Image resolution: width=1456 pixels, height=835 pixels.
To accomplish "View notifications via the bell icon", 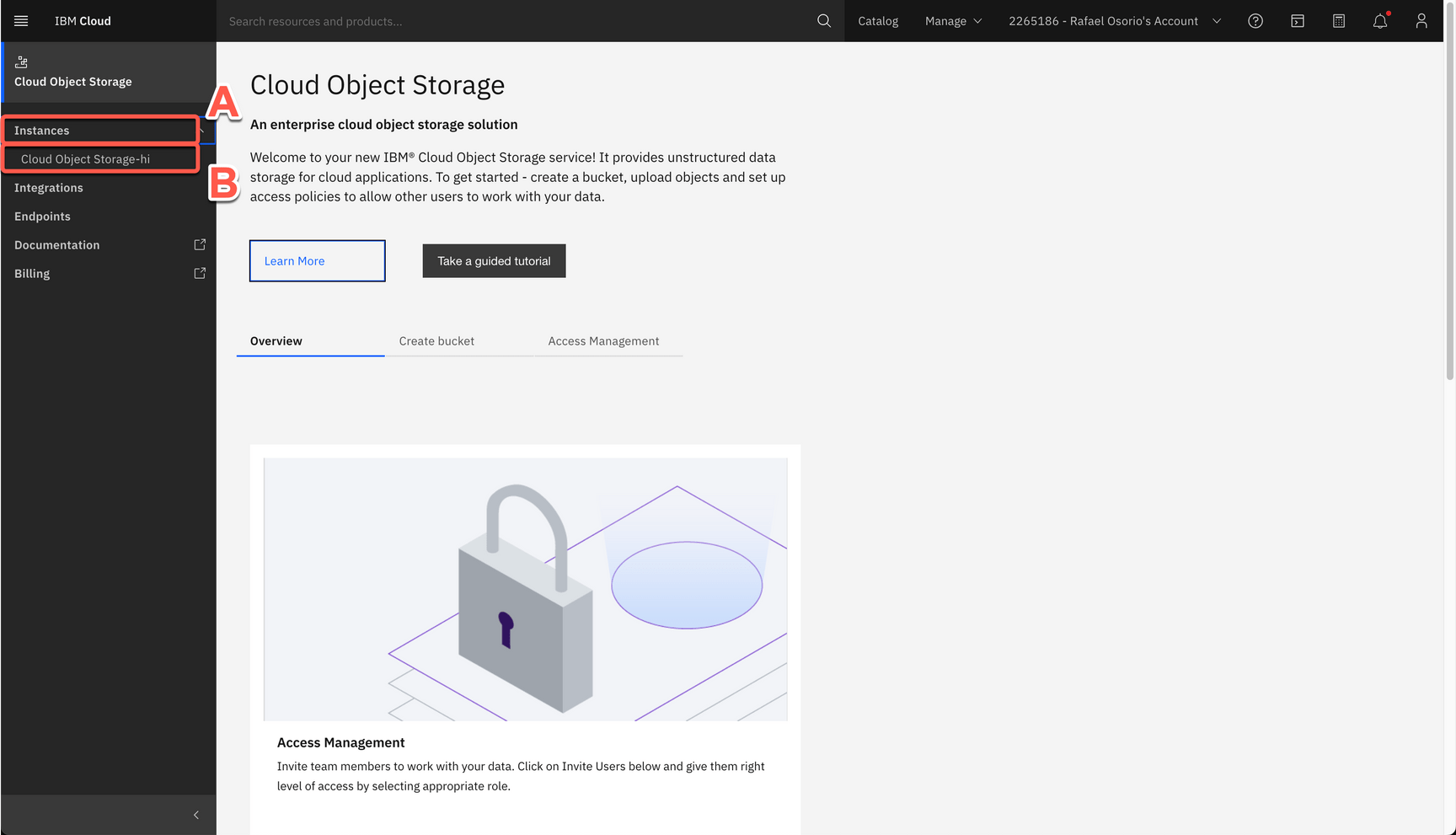I will pyautogui.click(x=1379, y=21).
